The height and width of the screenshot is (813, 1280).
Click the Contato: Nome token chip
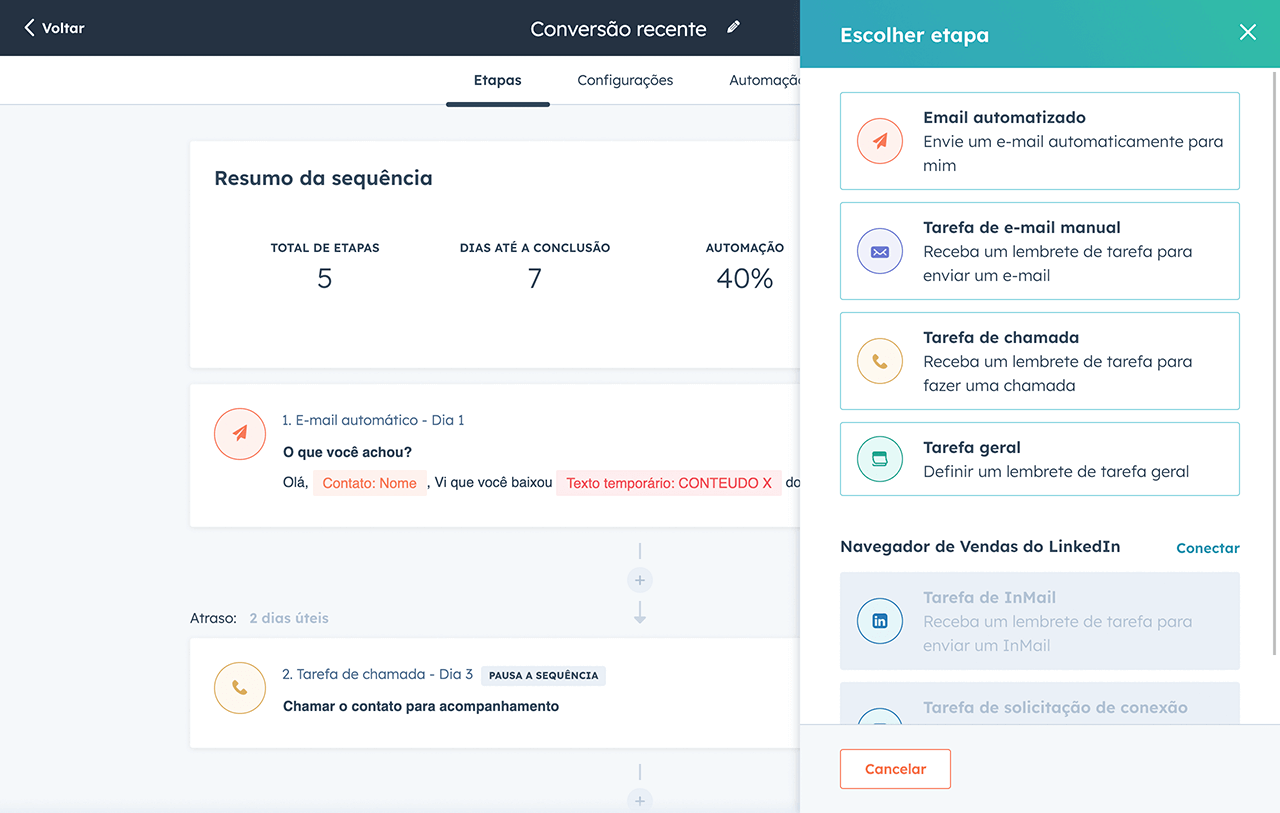coord(370,482)
